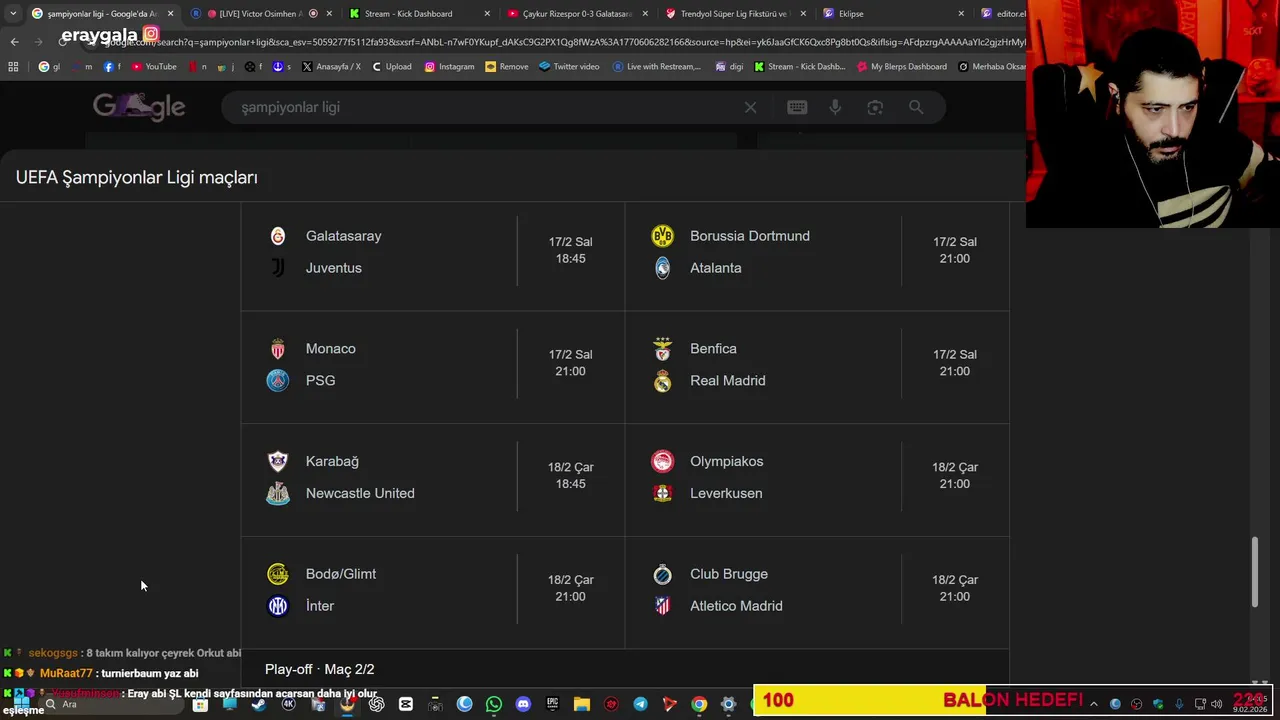Screen dimensions: 1280x720
Task: Open the 4K downloader taskbar icon
Action: coord(288,704)
